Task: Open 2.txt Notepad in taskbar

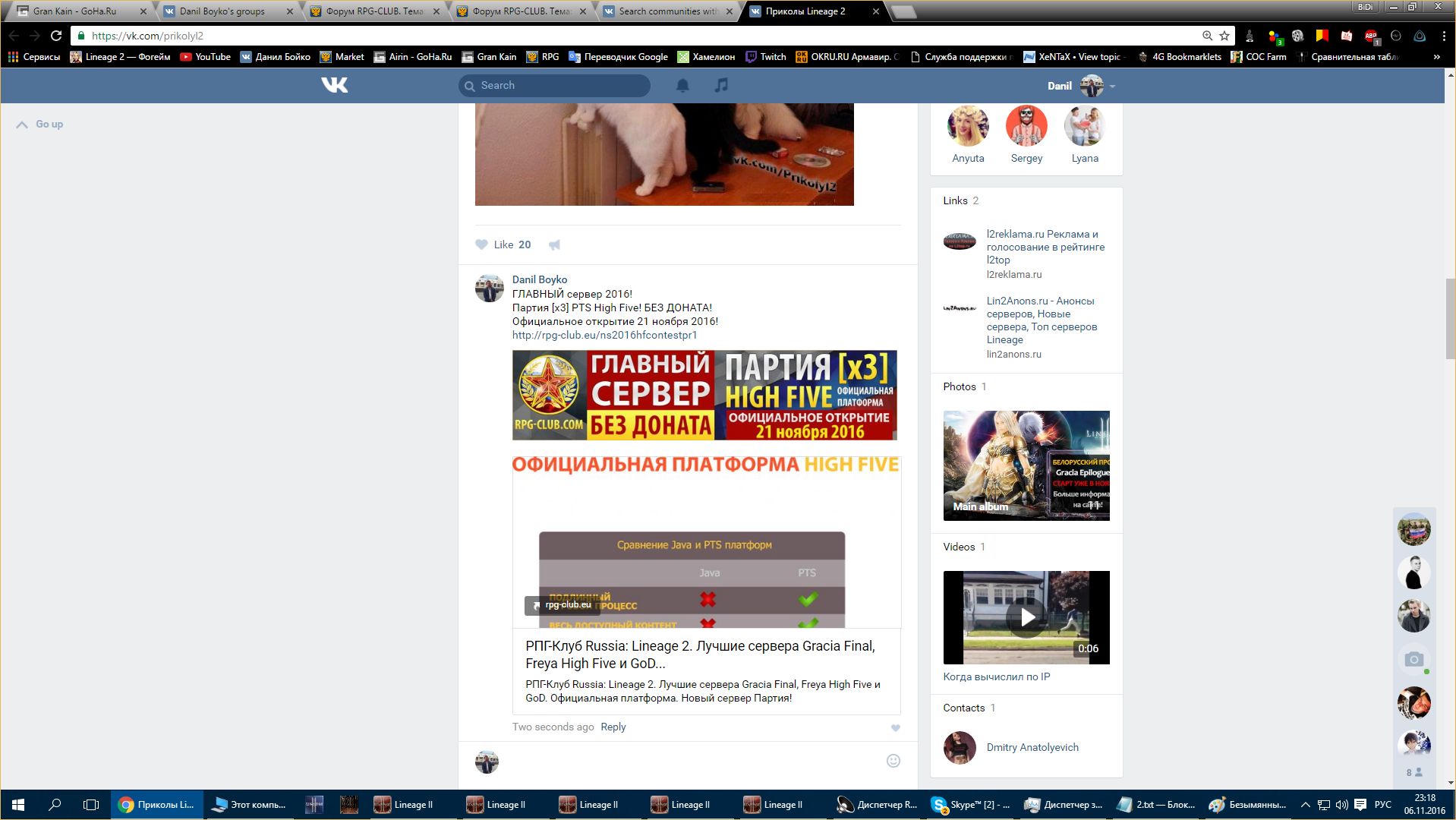Action: (x=1156, y=805)
